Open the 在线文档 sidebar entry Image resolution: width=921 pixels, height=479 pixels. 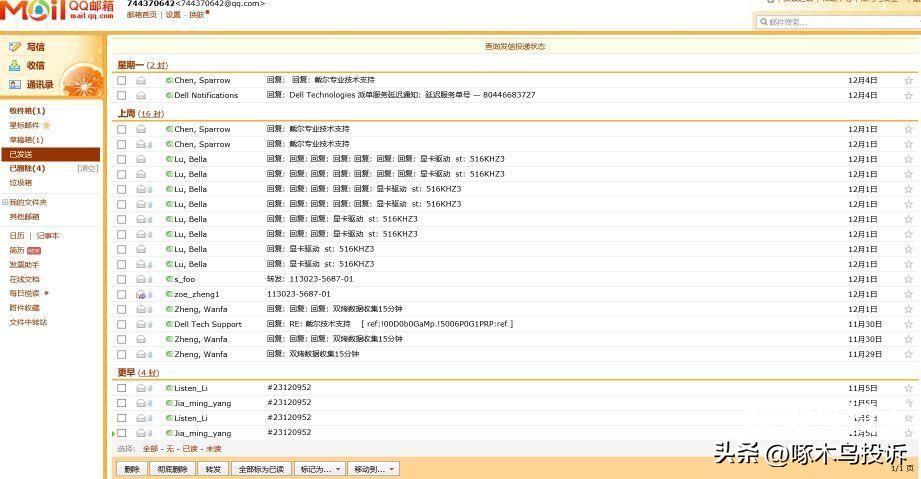(25, 279)
